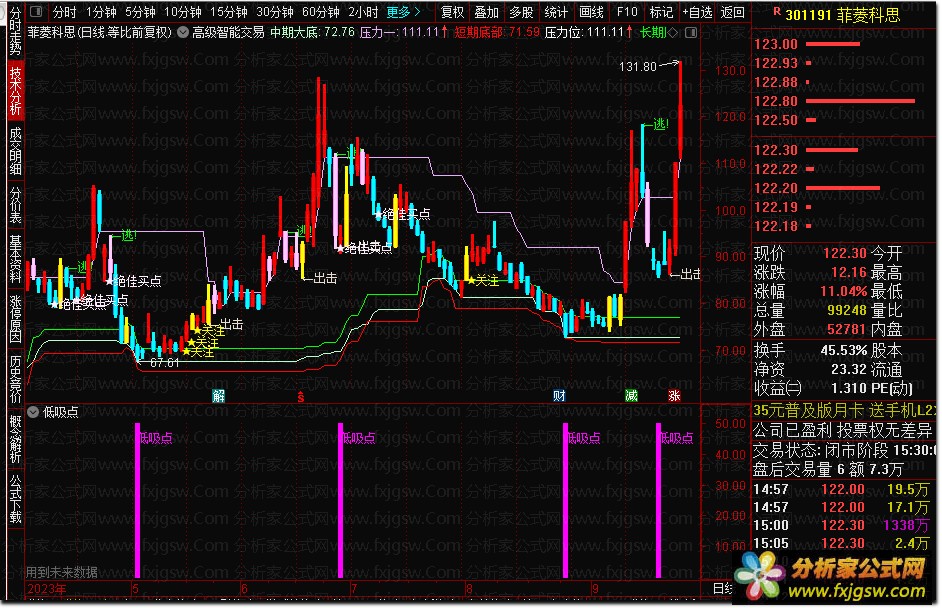Click the 67.61 low price label

(165, 363)
